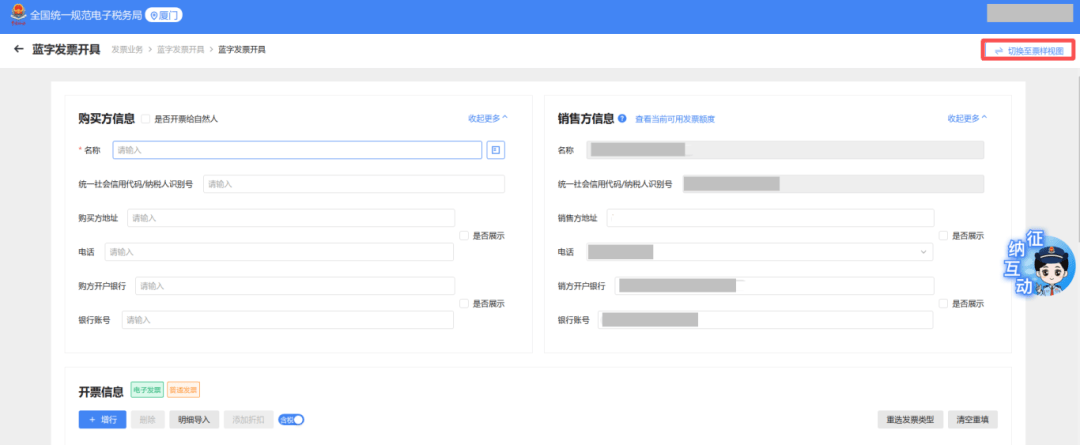Viewport: 1080px width, 445px height.
Task: Click the back arrow beside 蓝字发票开具
Action: 18,49
